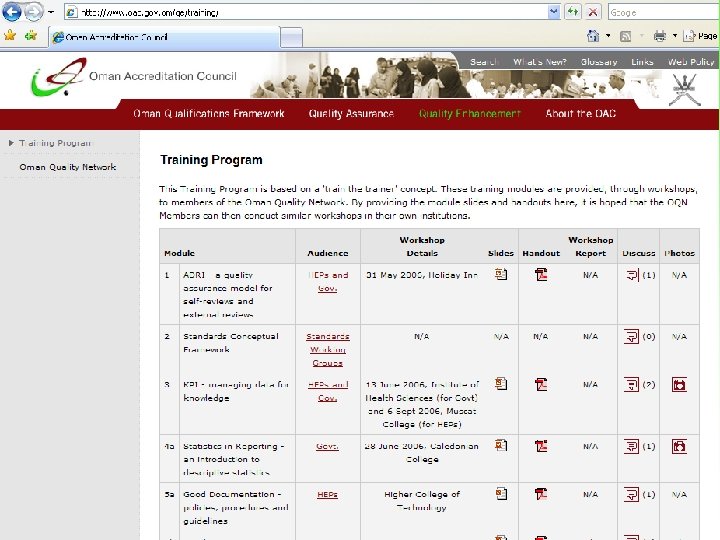
Task: Click the Add to Favorites icon
Action: tap(31, 35)
